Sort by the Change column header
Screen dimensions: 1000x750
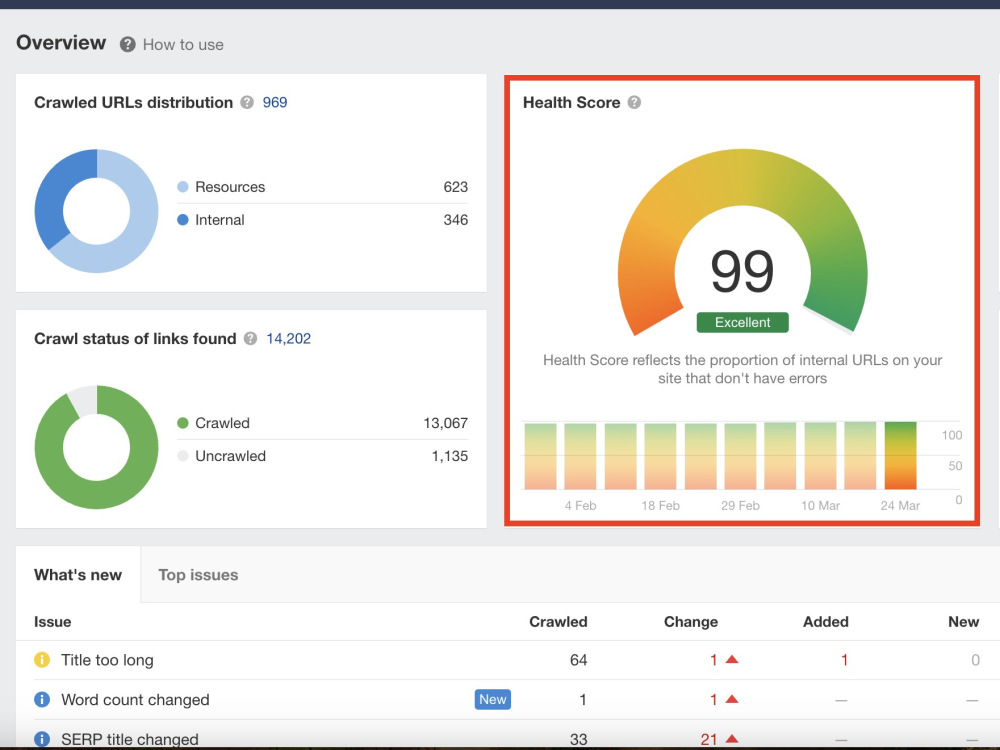pyautogui.click(x=691, y=622)
